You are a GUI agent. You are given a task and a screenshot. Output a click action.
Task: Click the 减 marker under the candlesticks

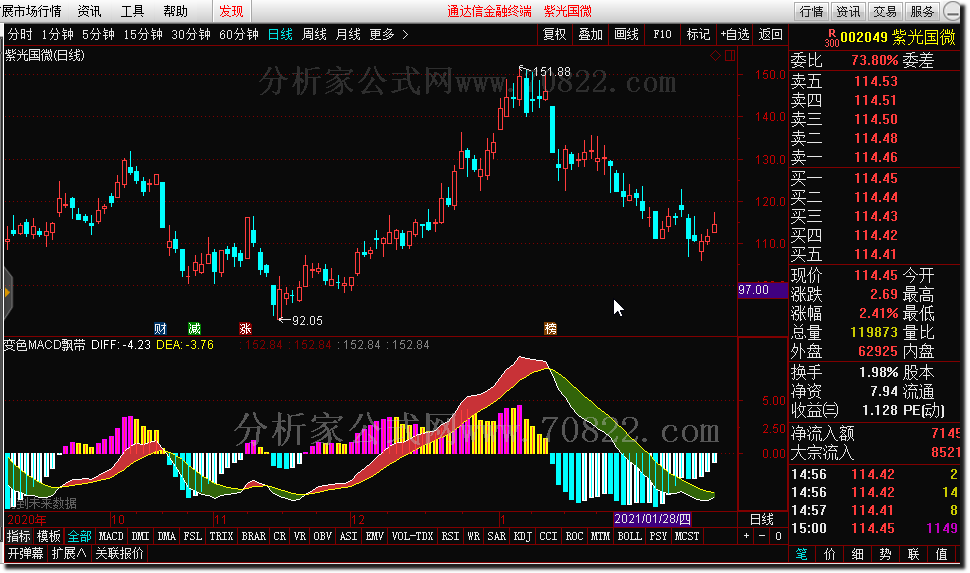point(194,329)
